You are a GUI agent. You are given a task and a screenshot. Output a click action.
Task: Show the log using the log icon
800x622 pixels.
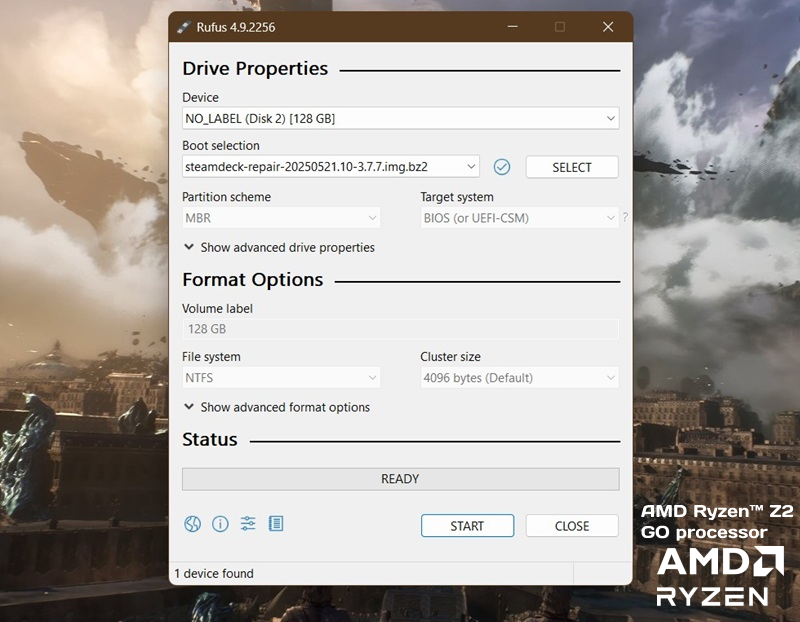coord(276,524)
